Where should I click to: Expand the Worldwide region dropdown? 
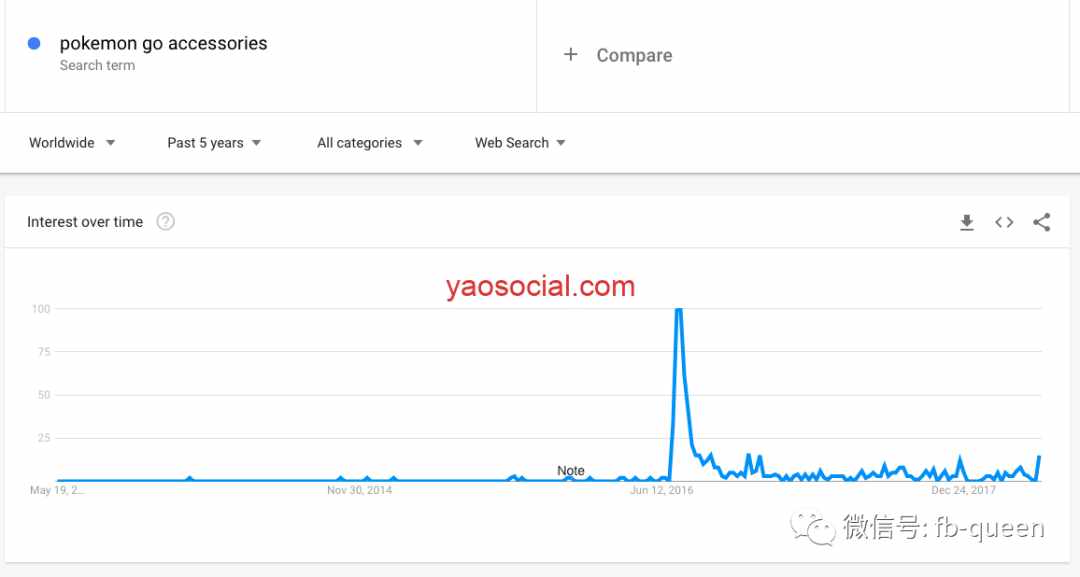click(x=72, y=143)
